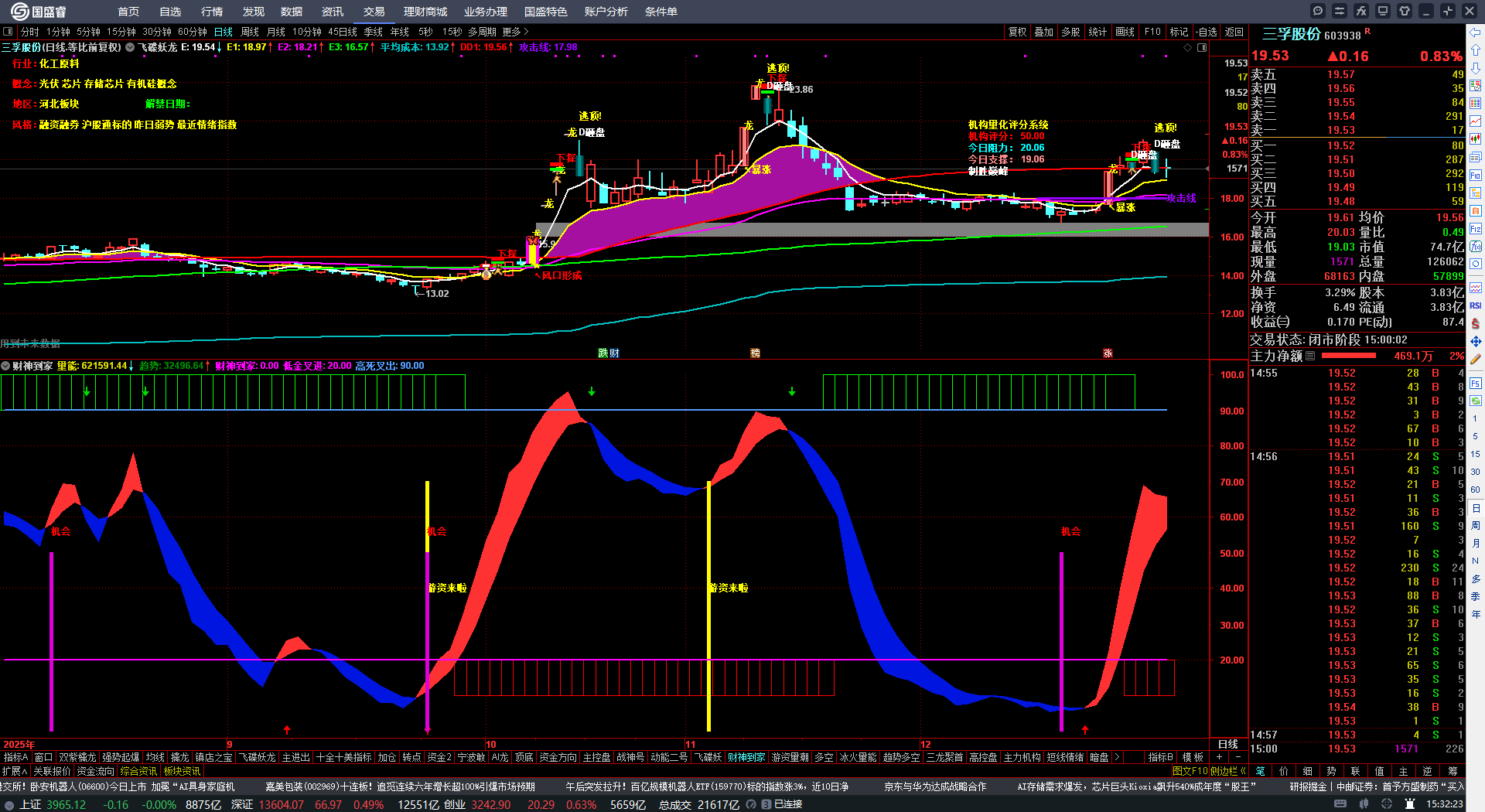
Task: Click the skin theme shirt icon
Action: click(1405, 11)
